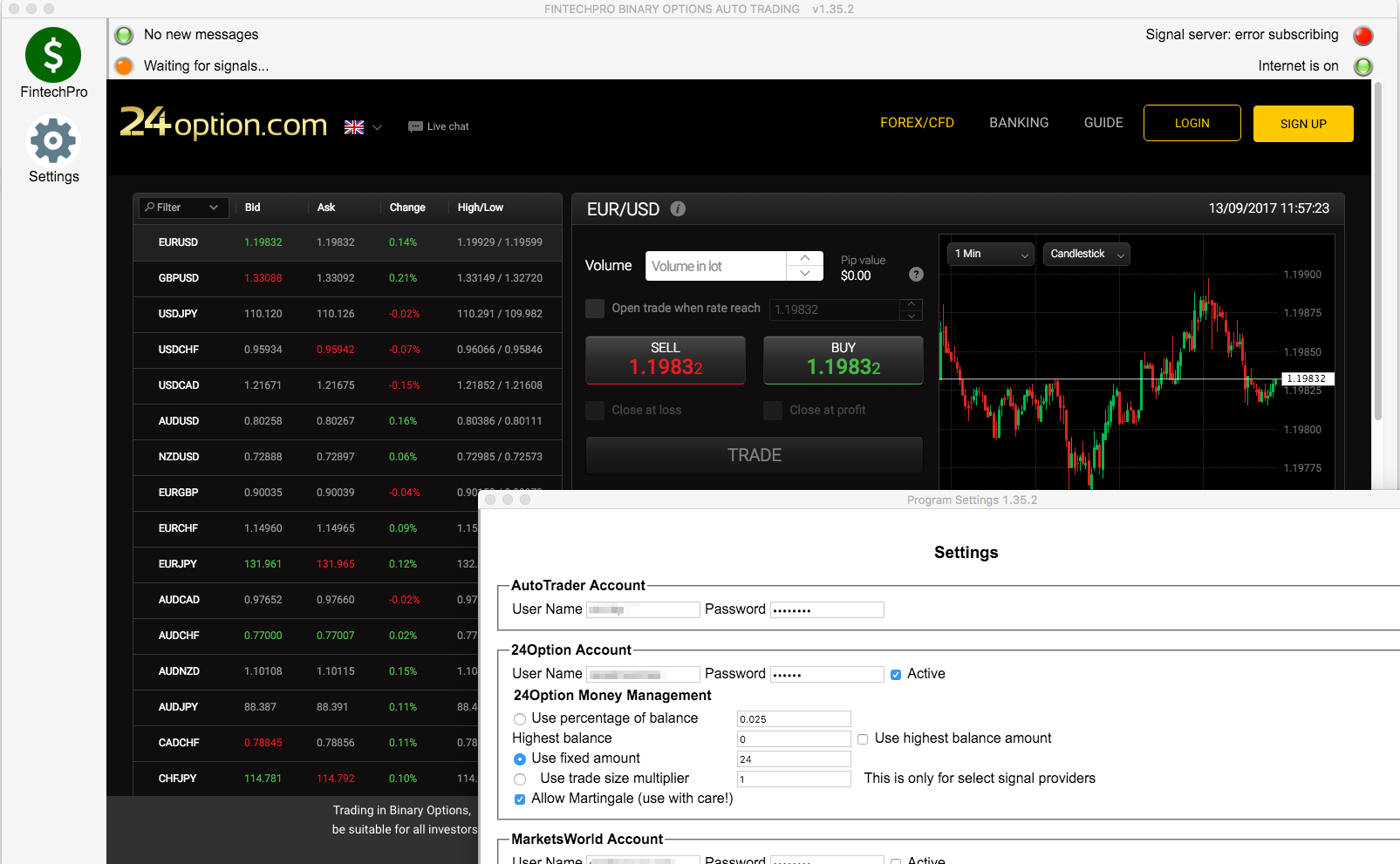Click the EUR/USD info icon
1400x864 pixels.
coord(678,209)
